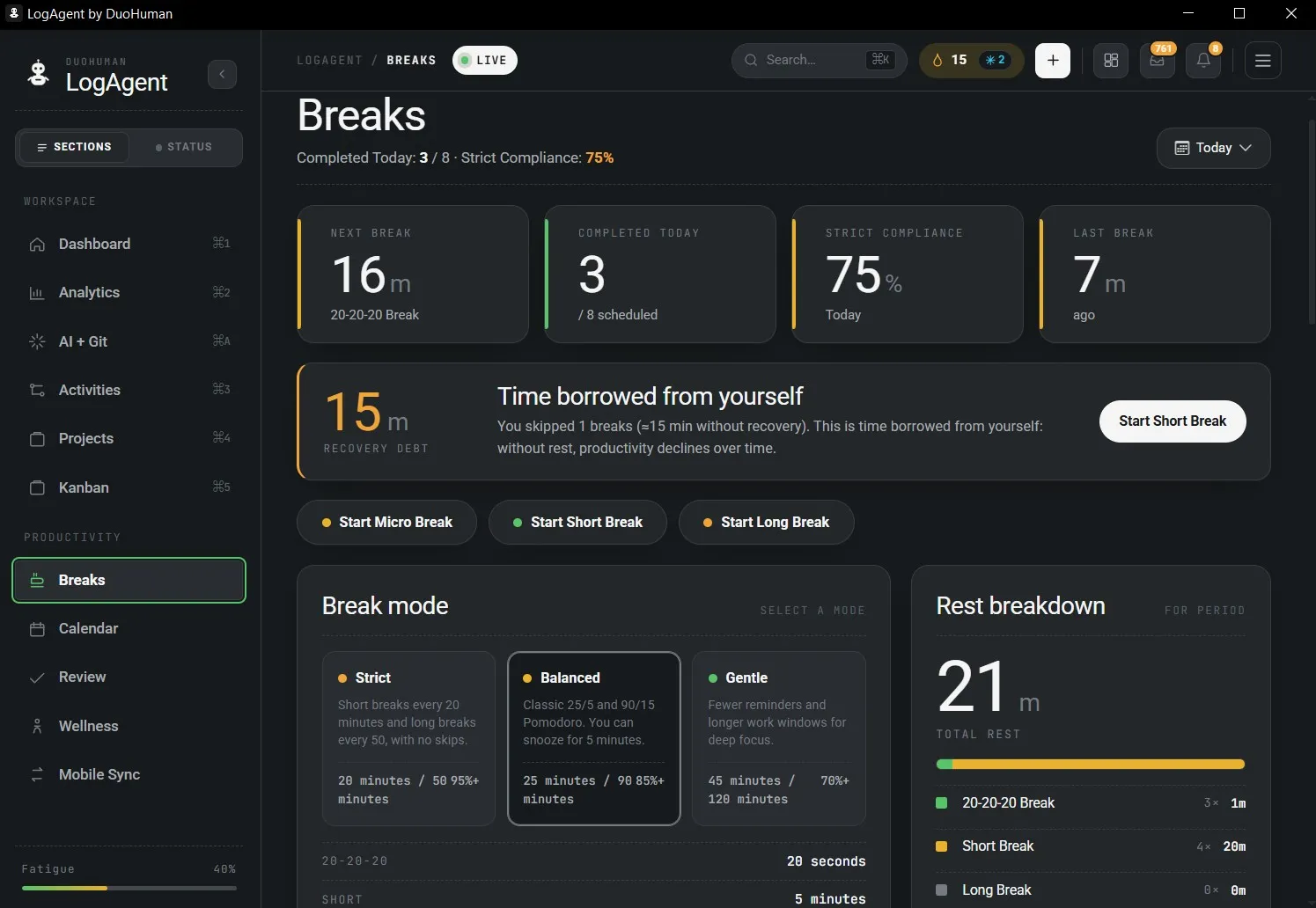Open the Projects icon in sidebar
The image size is (1316, 908).
coord(37,438)
